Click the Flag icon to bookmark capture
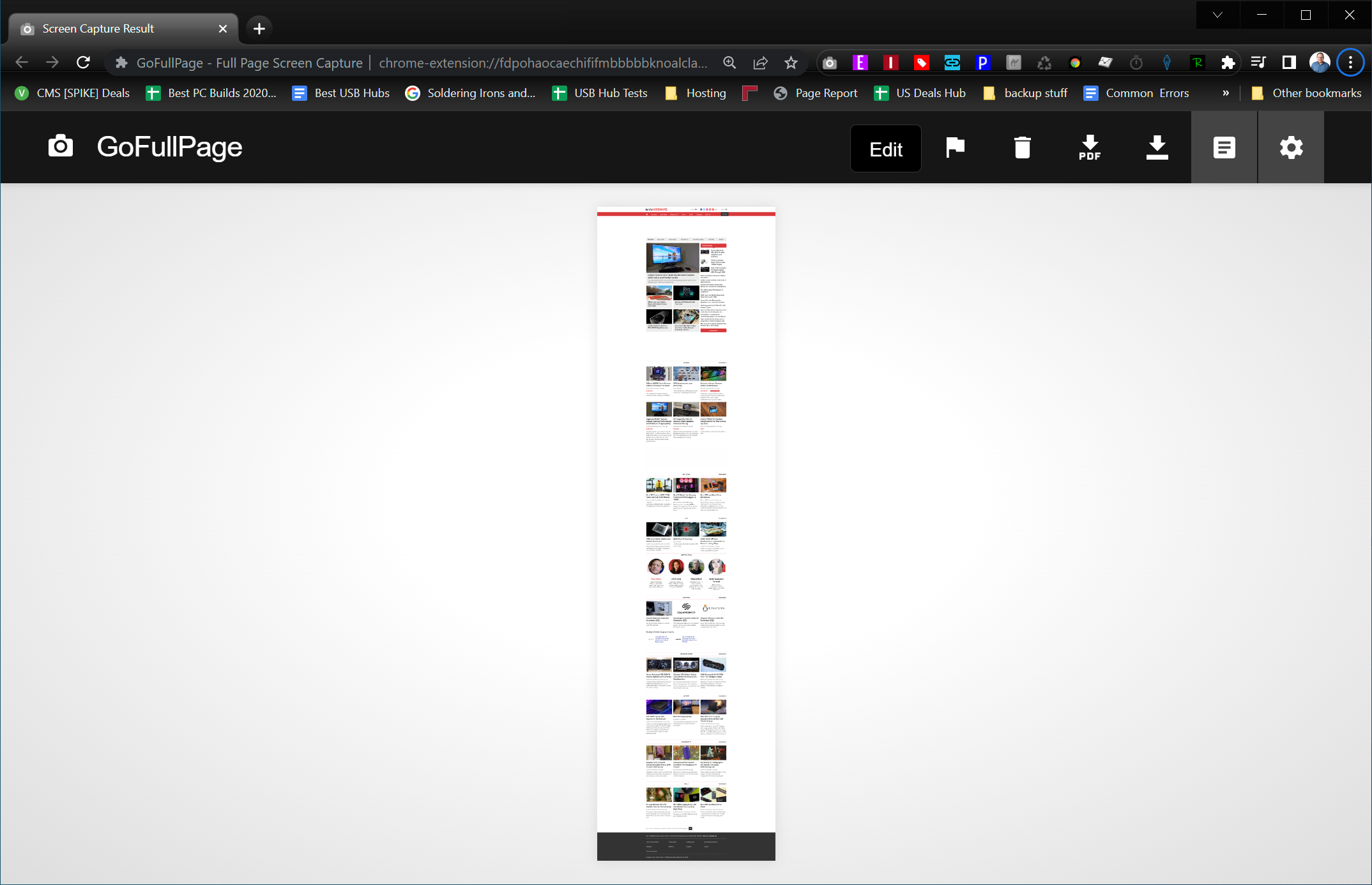This screenshot has height=885, width=1372. [955, 148]
